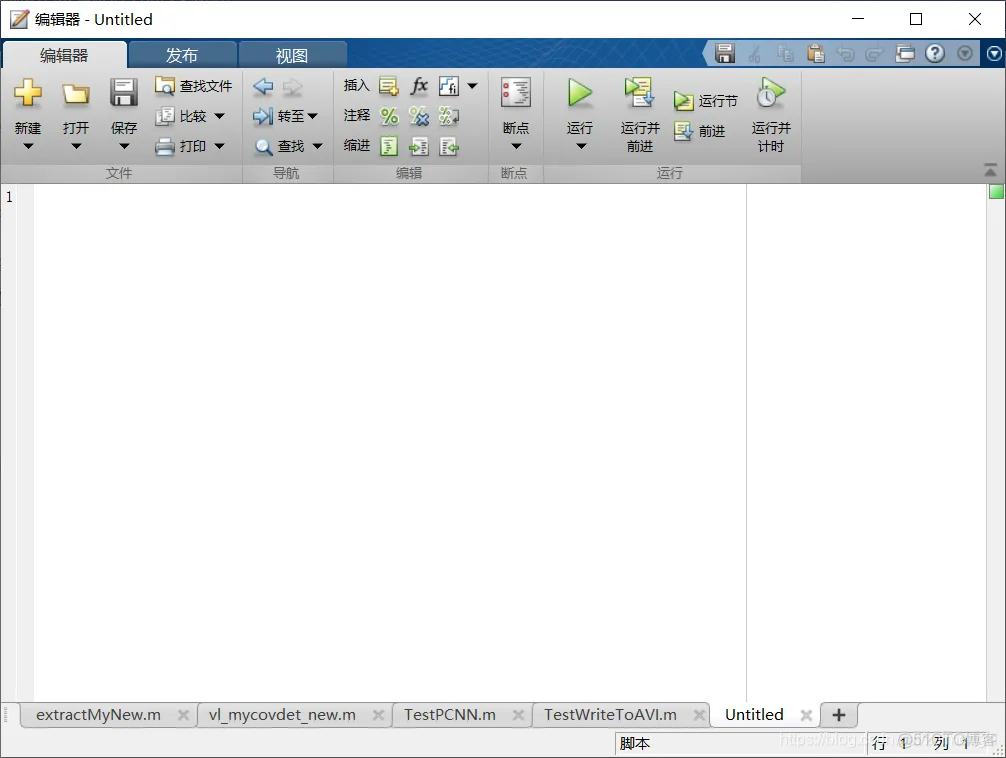The image size is (1006, 758).
Task: Click the fixed-point insert icon
Action: (448, 86)
